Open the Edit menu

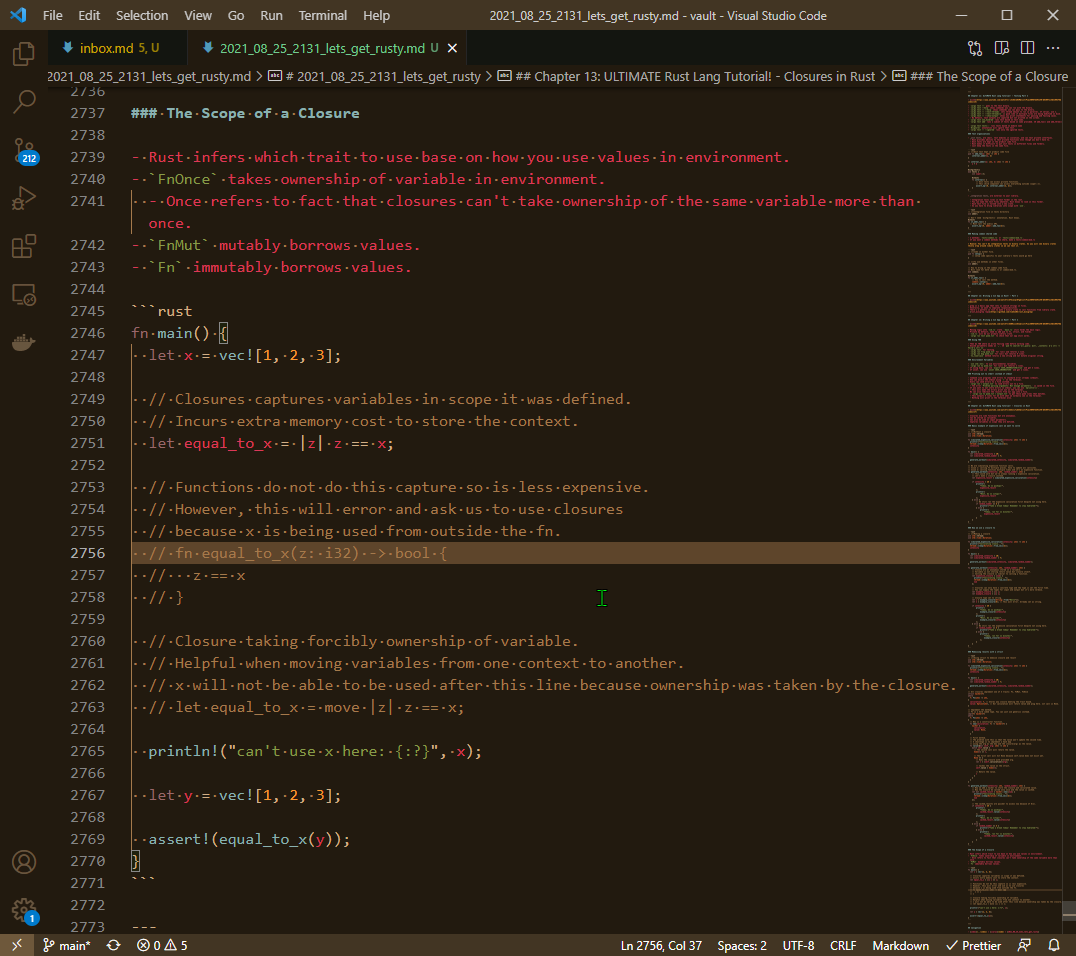[89, 15]
